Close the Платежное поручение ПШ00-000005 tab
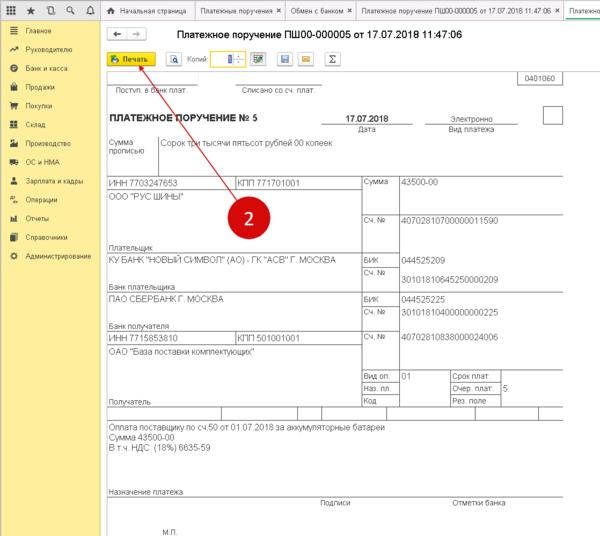Image resolution: width=600 pixels, height=536 pixels. tap(557, 11)
